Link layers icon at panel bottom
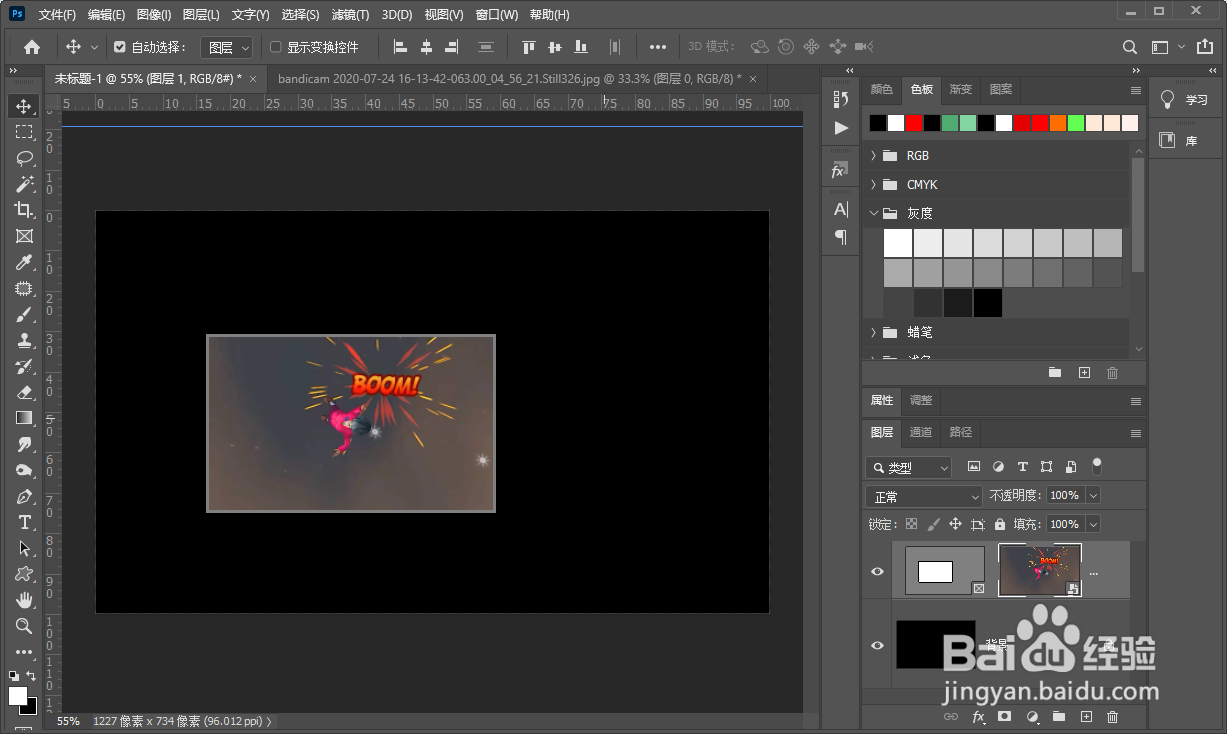This screenshot has width=1227, height=734. click(951, 717)
